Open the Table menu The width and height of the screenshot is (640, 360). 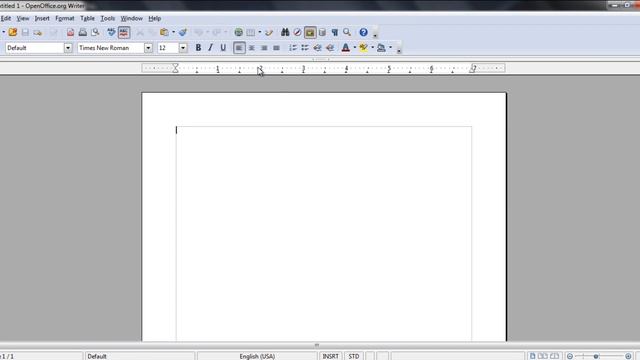(x=87, y=18)
